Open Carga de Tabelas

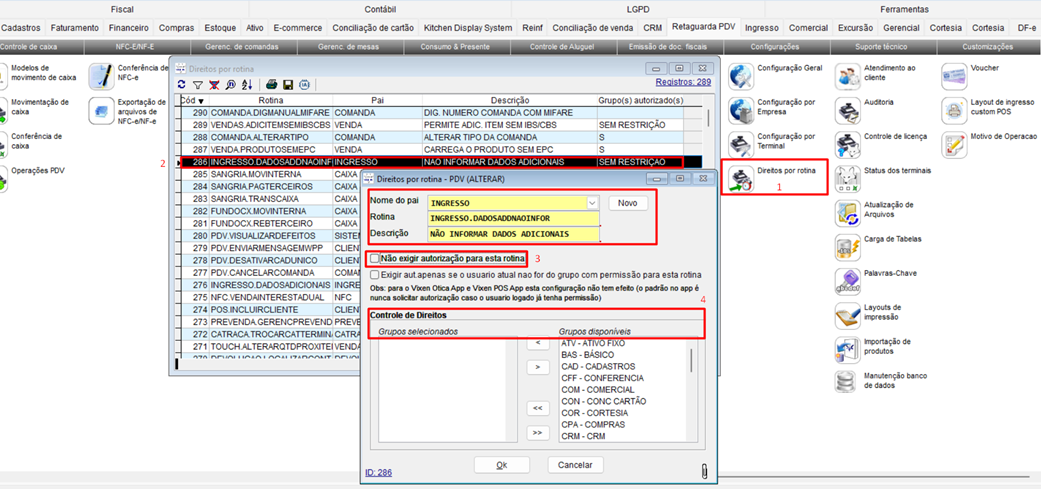[x=848, y=246]
